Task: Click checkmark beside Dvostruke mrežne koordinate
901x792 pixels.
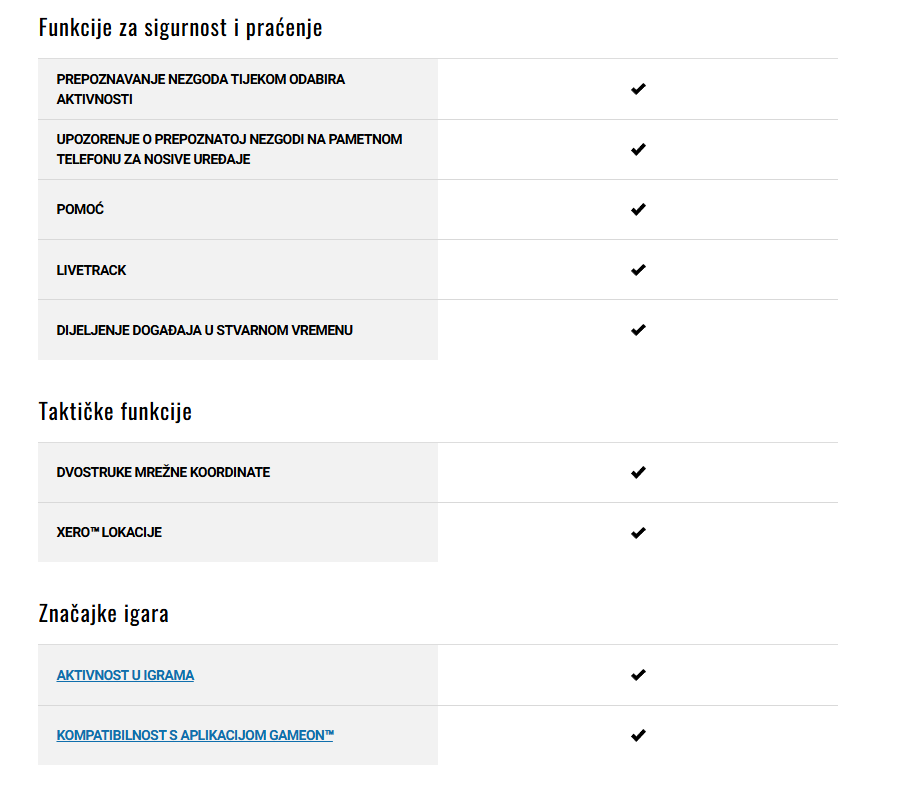Action: tap(638, 472)
